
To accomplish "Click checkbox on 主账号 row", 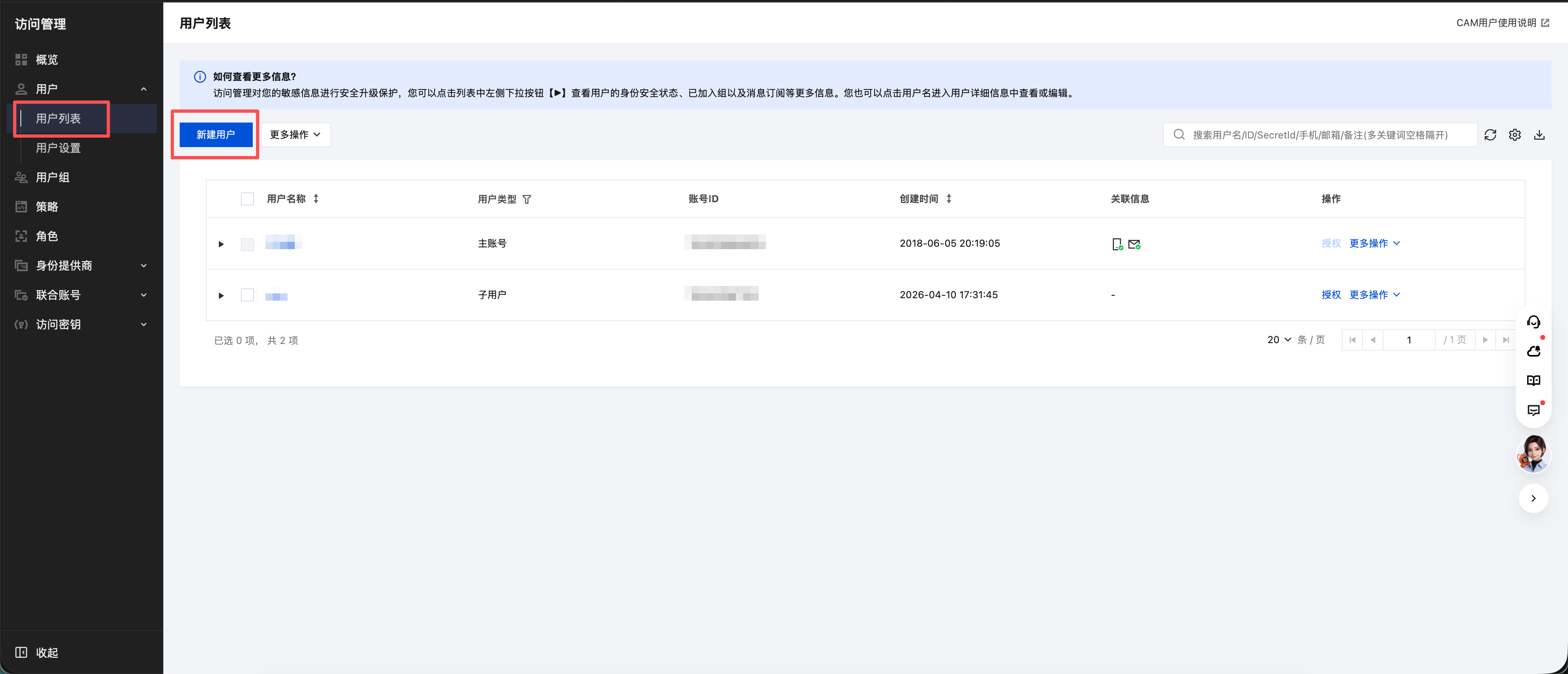I will [247, 243].
